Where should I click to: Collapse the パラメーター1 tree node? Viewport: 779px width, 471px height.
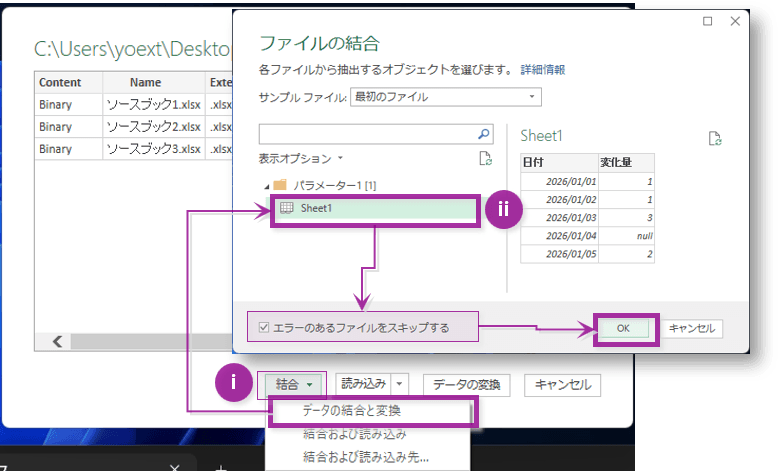267,186
